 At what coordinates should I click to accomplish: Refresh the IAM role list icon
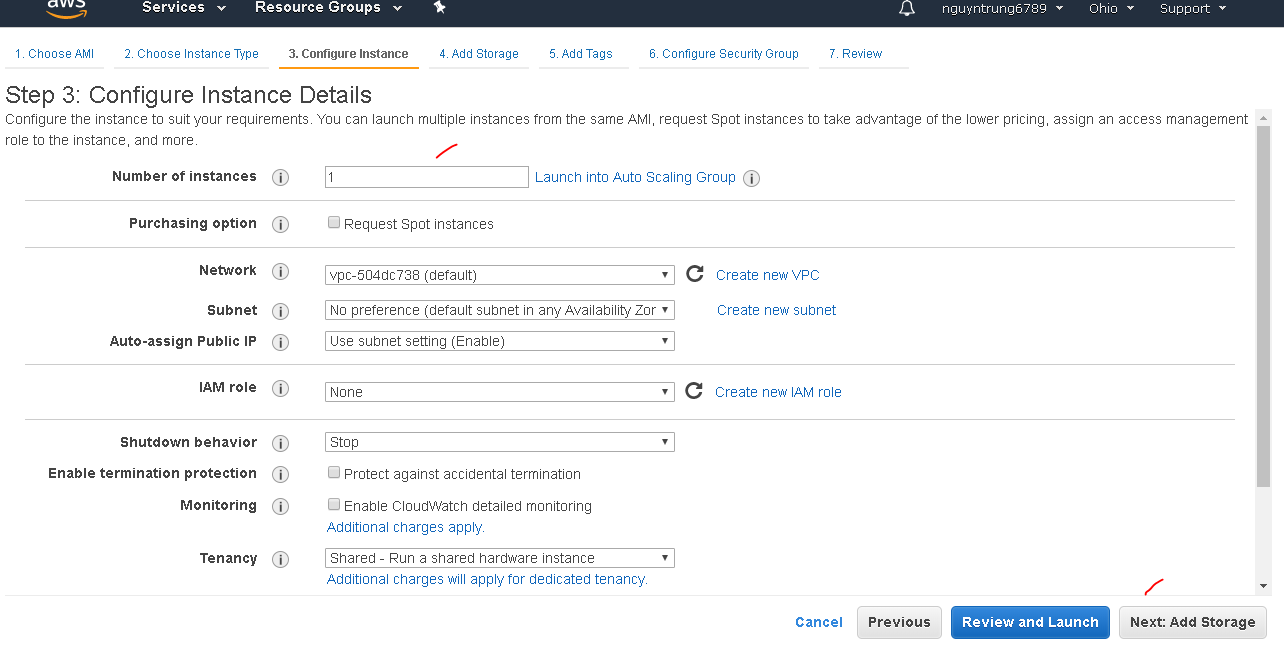point(694,391)
